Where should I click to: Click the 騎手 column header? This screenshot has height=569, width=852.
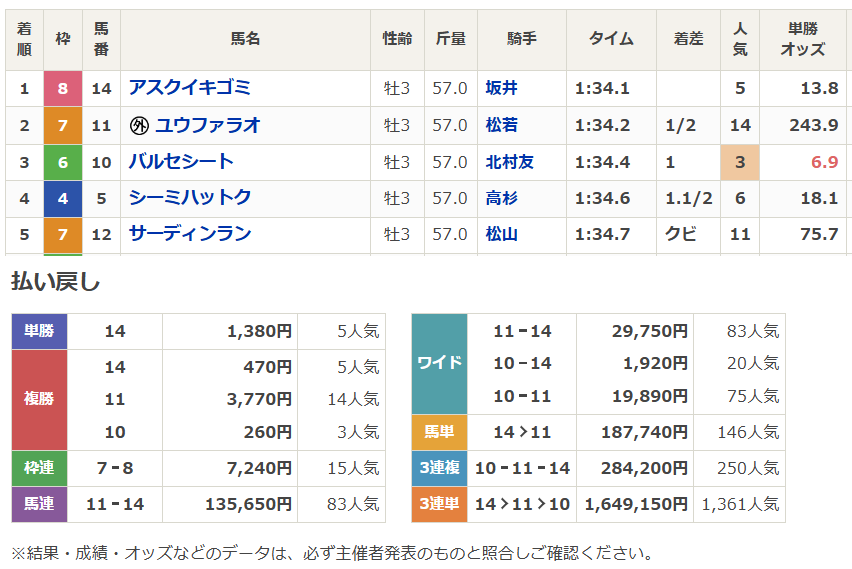pyautogui.click(x=522, y=39)
